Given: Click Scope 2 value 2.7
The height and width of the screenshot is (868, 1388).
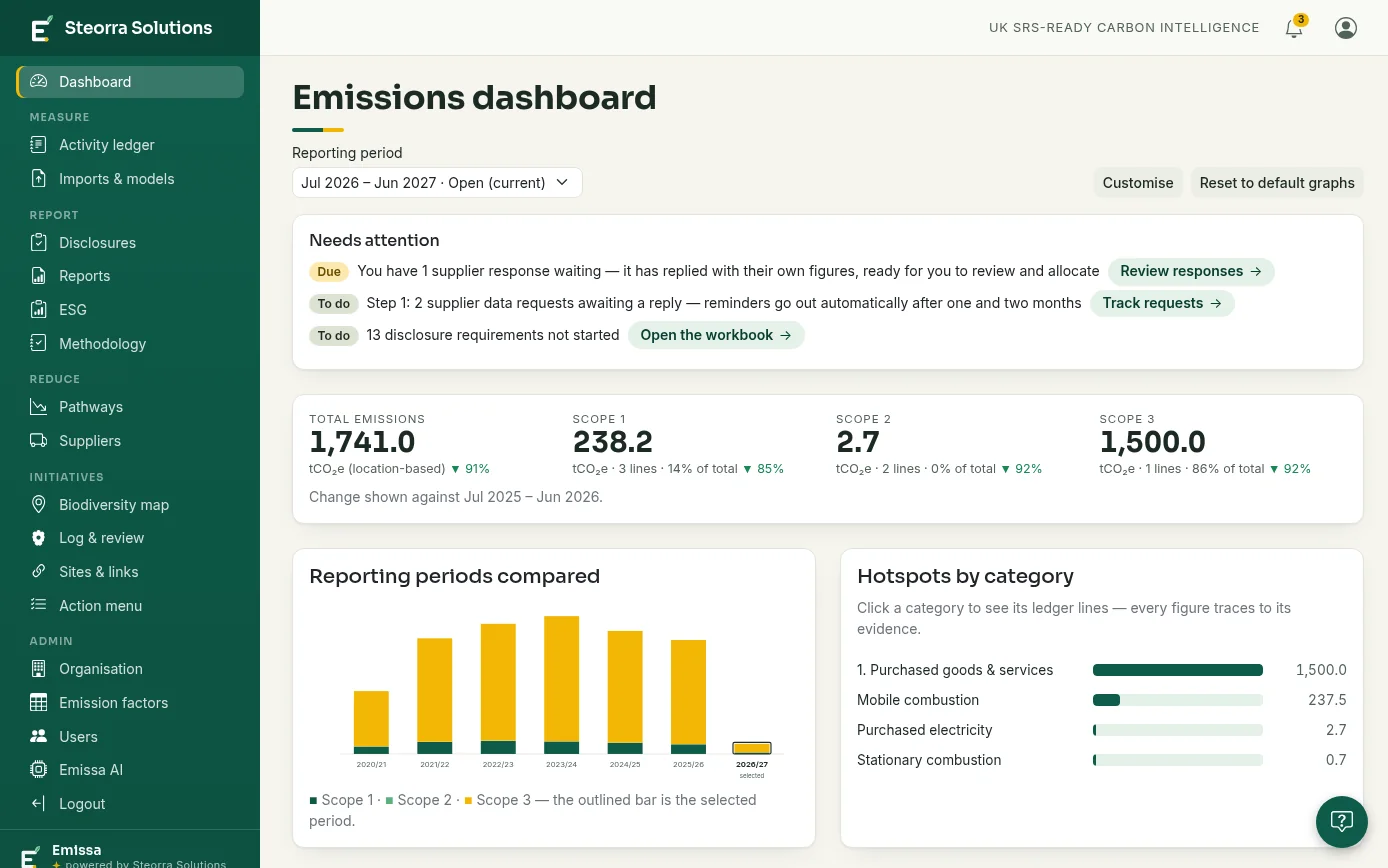Looking at the screenshot, I should (858, 442).
